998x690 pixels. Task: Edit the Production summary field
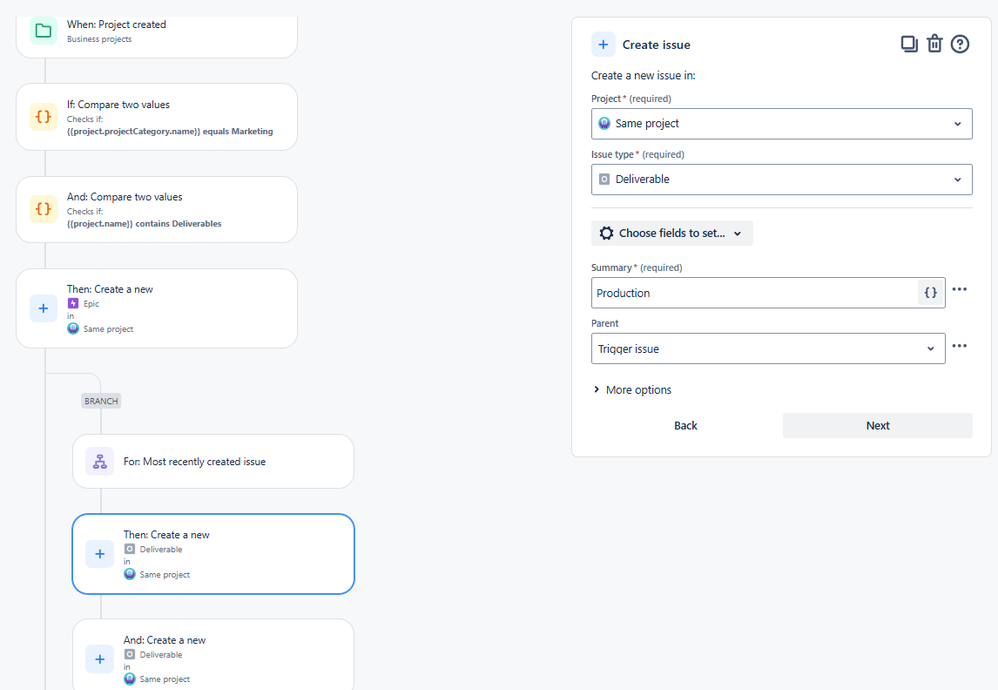coord(750,293)
